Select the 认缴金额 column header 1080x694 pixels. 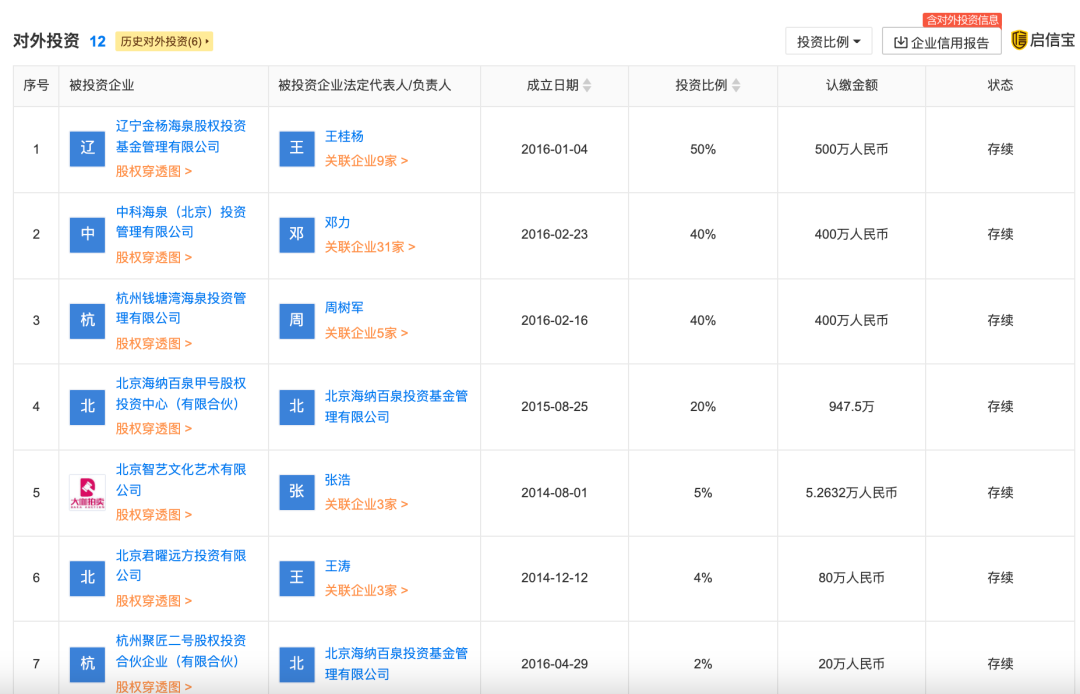click(x=851, y=85)
